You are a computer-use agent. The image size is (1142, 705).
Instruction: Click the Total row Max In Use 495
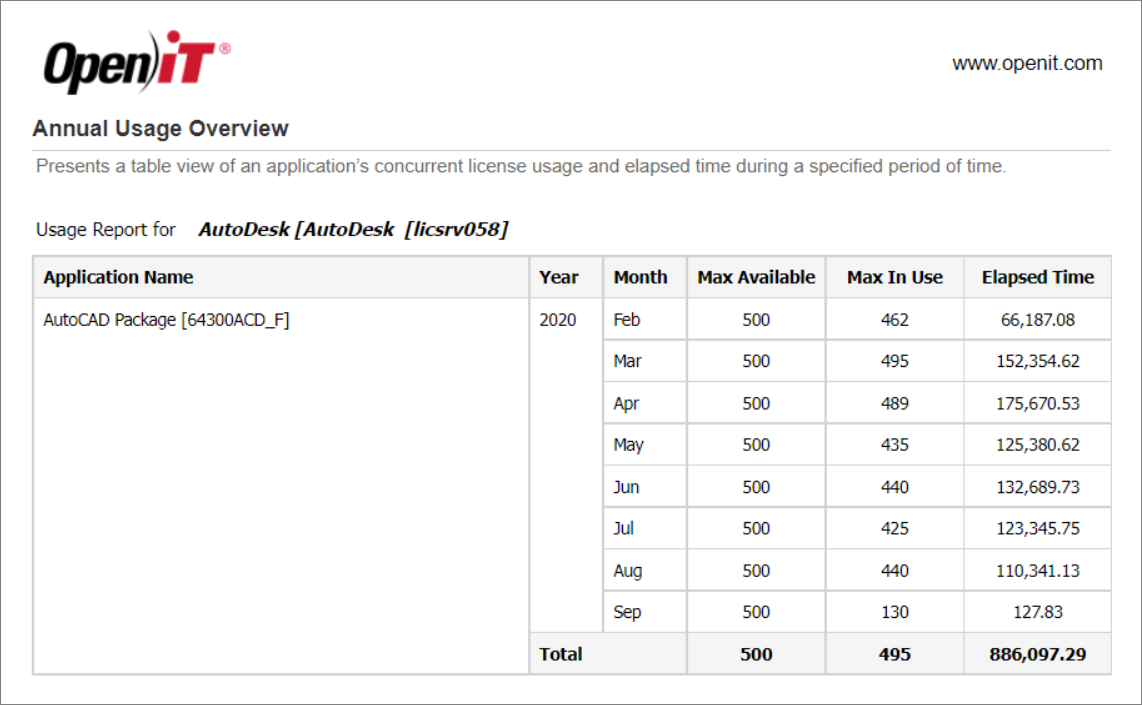[894, 654]
